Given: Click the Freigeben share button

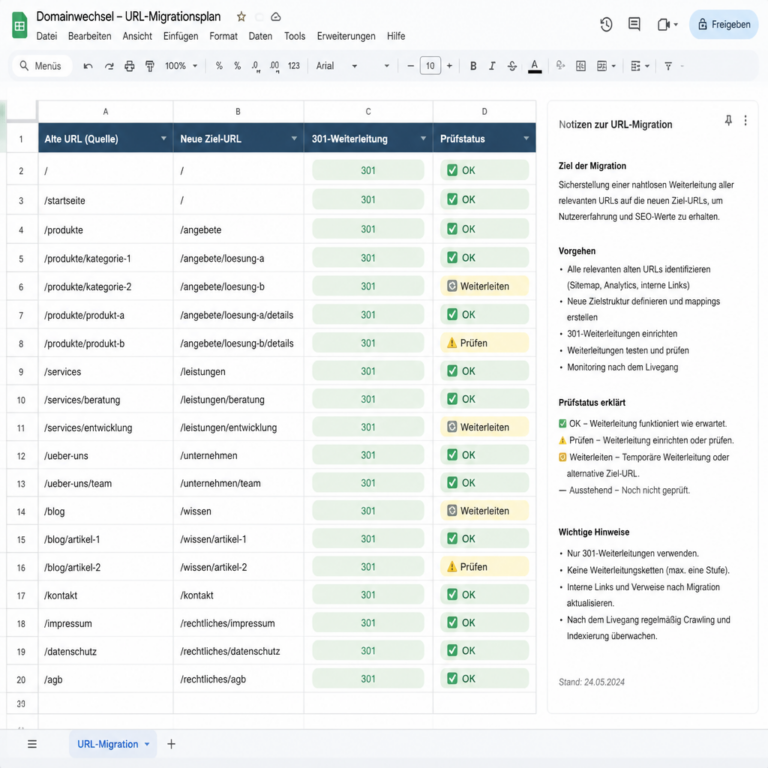Looking at the screenshot, I should [723, 24].
